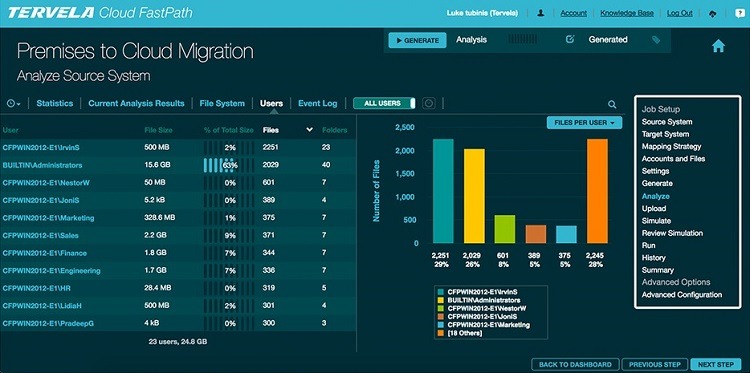
Task: Click the orange 18 Others legend swatch
Action: click(440, 333)
